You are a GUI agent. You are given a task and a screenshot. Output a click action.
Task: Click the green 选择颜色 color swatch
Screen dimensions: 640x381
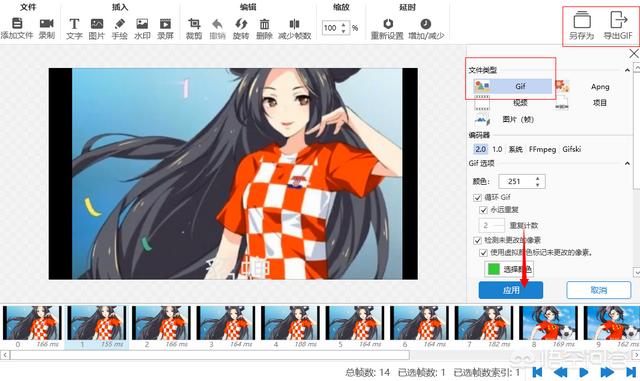tap(494, 269)
